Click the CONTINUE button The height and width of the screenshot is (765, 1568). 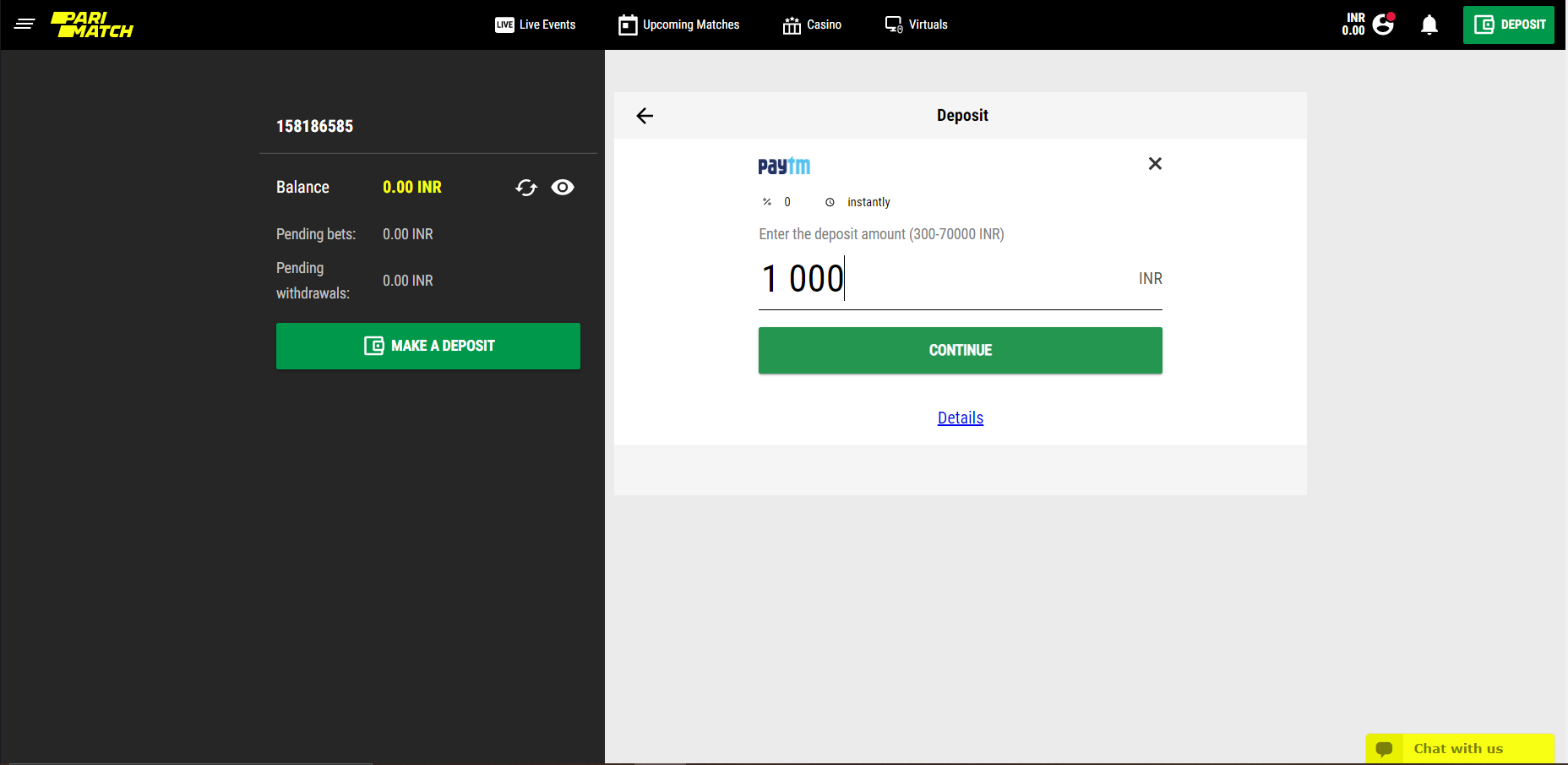coord(961,350)
